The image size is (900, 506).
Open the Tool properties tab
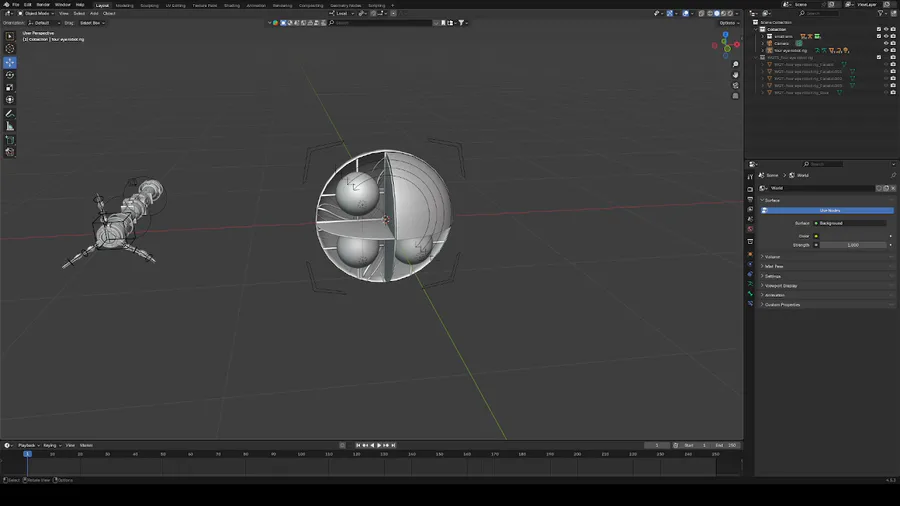click(x=750, y=177)
